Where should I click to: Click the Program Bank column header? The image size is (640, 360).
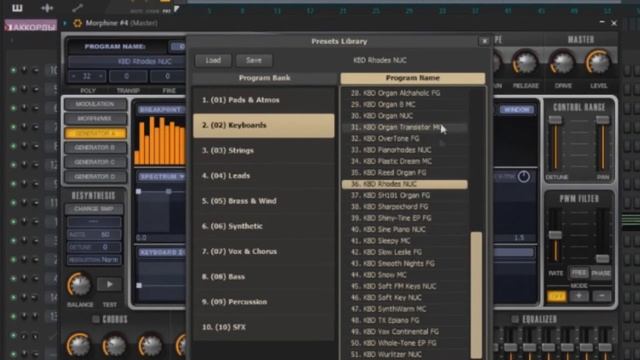coord(264,78)
